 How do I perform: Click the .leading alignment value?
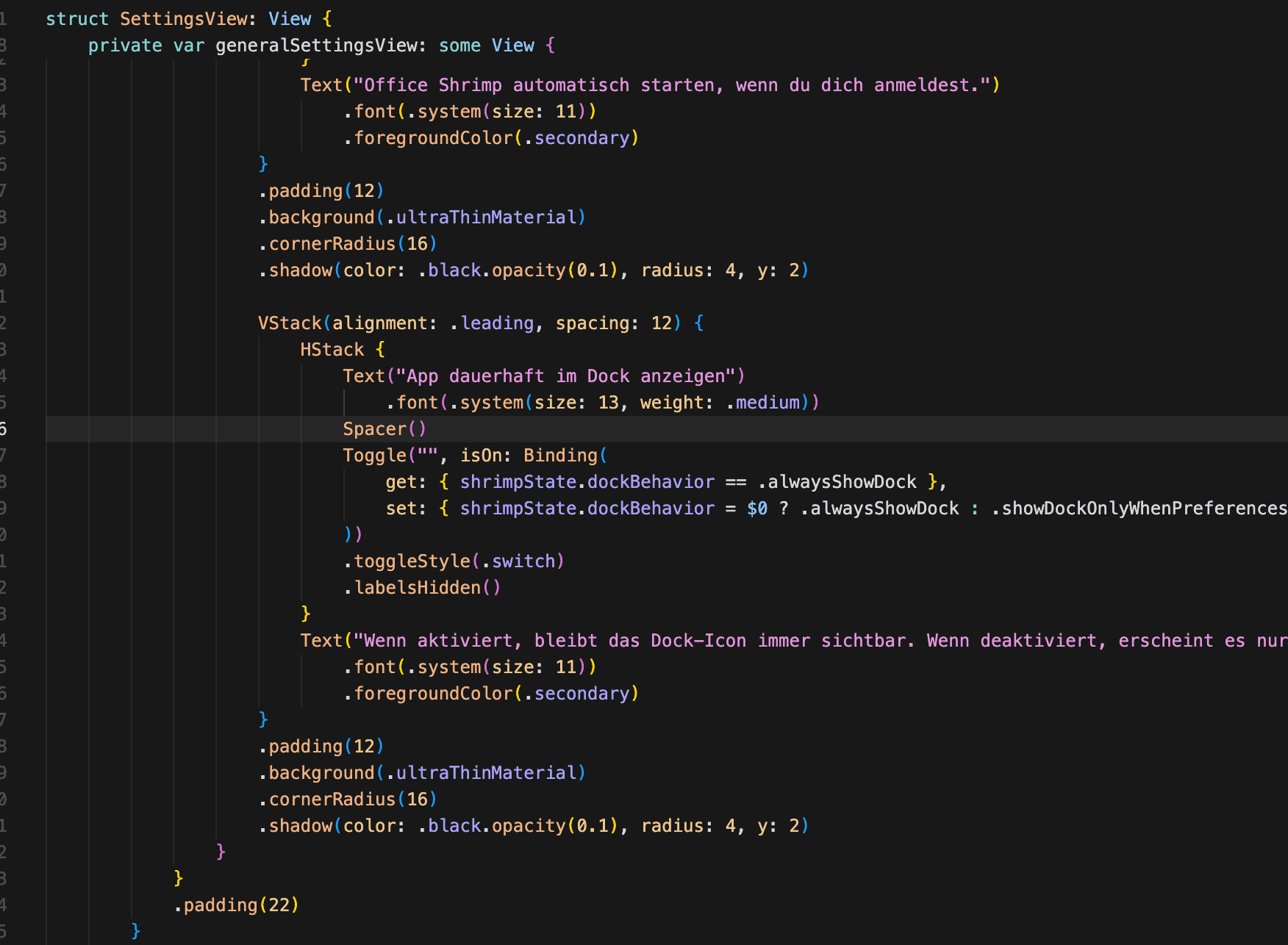click(x=492, y=323)
